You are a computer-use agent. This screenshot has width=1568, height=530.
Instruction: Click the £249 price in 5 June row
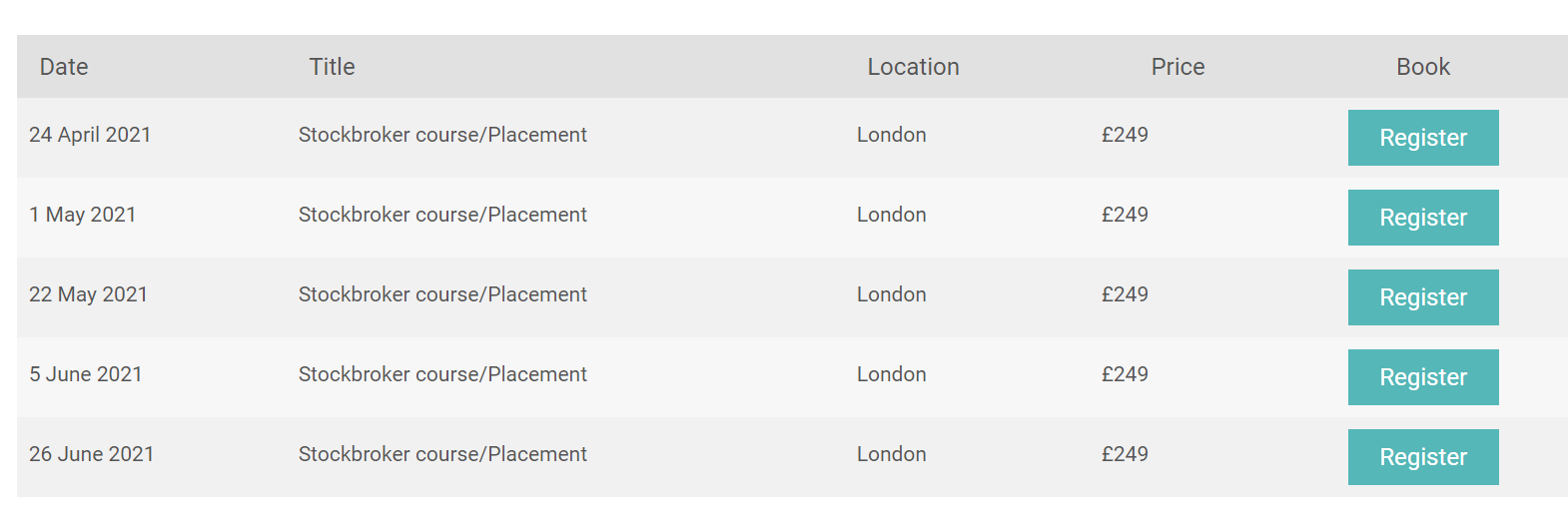[1125, 374]
